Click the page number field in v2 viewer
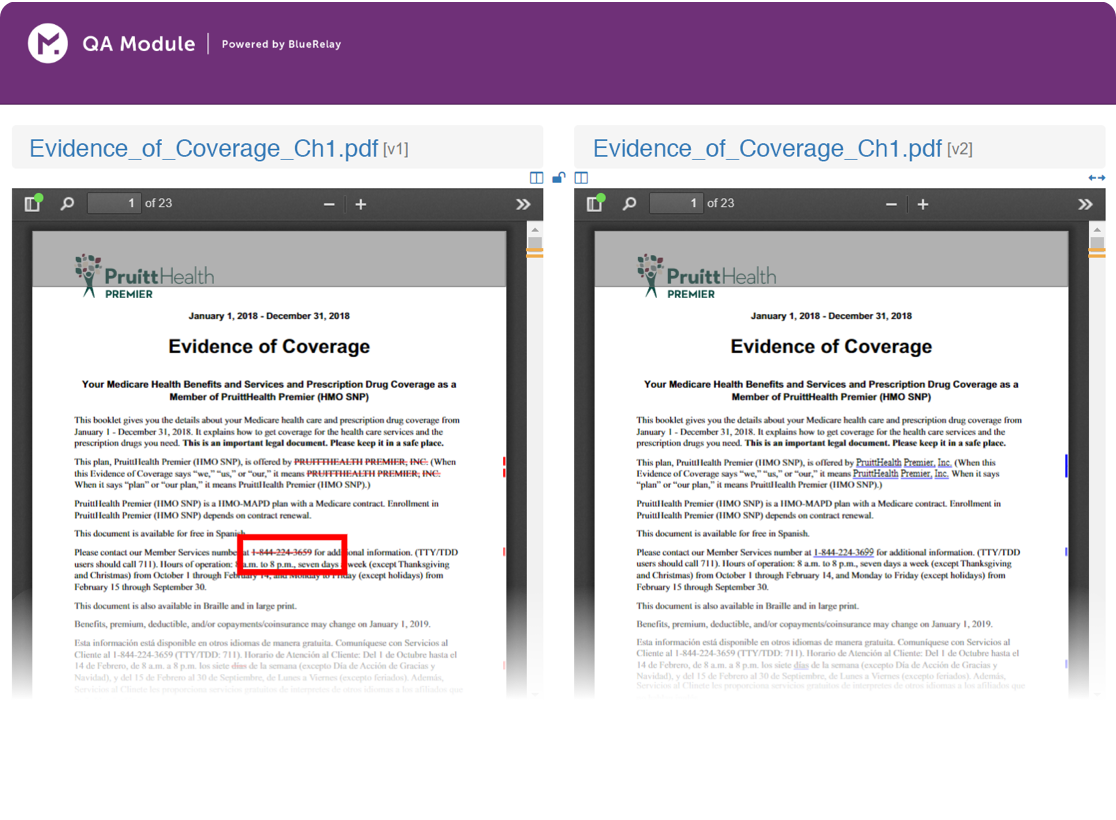The image size is (1116, 820). [675, 204]
